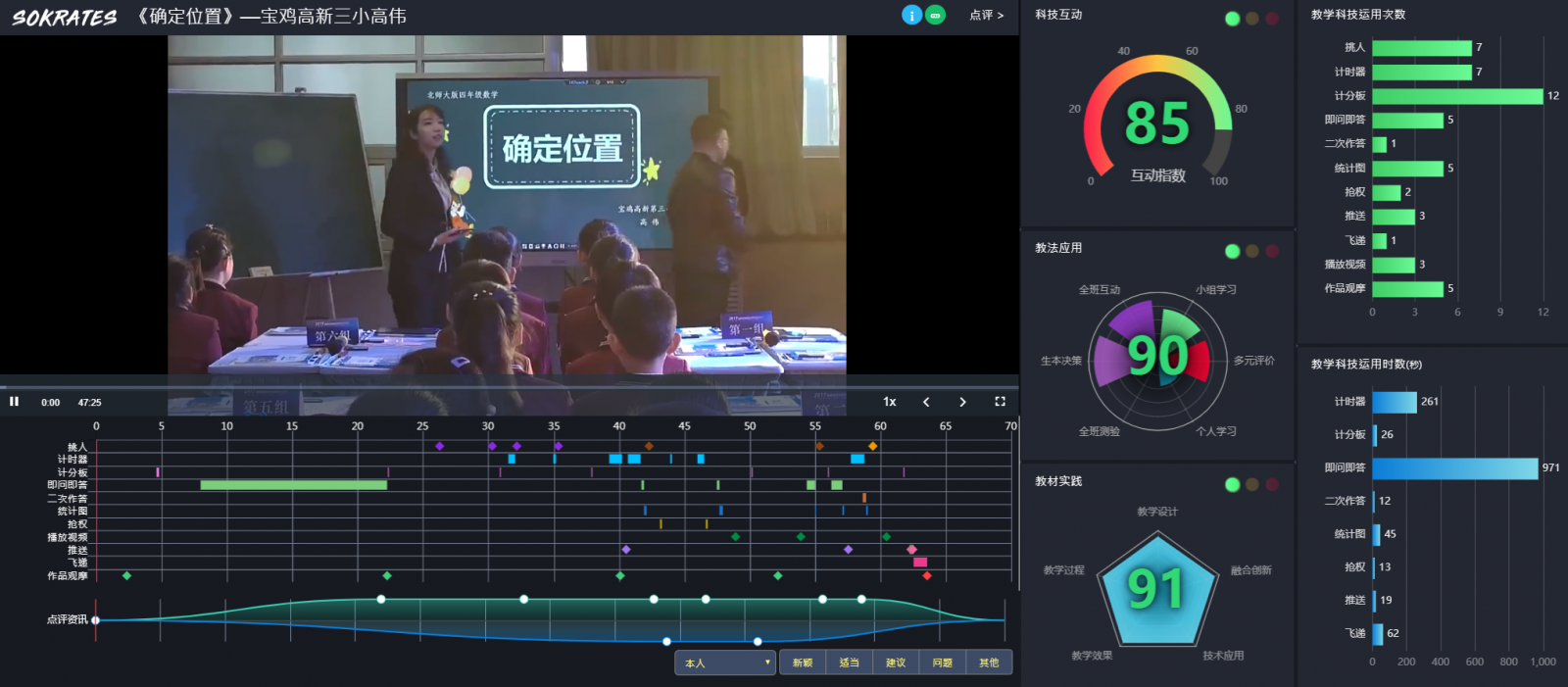The image size is (1568, 687).
Task: Skip to the next video segment arrow
Action: (962, 402)
